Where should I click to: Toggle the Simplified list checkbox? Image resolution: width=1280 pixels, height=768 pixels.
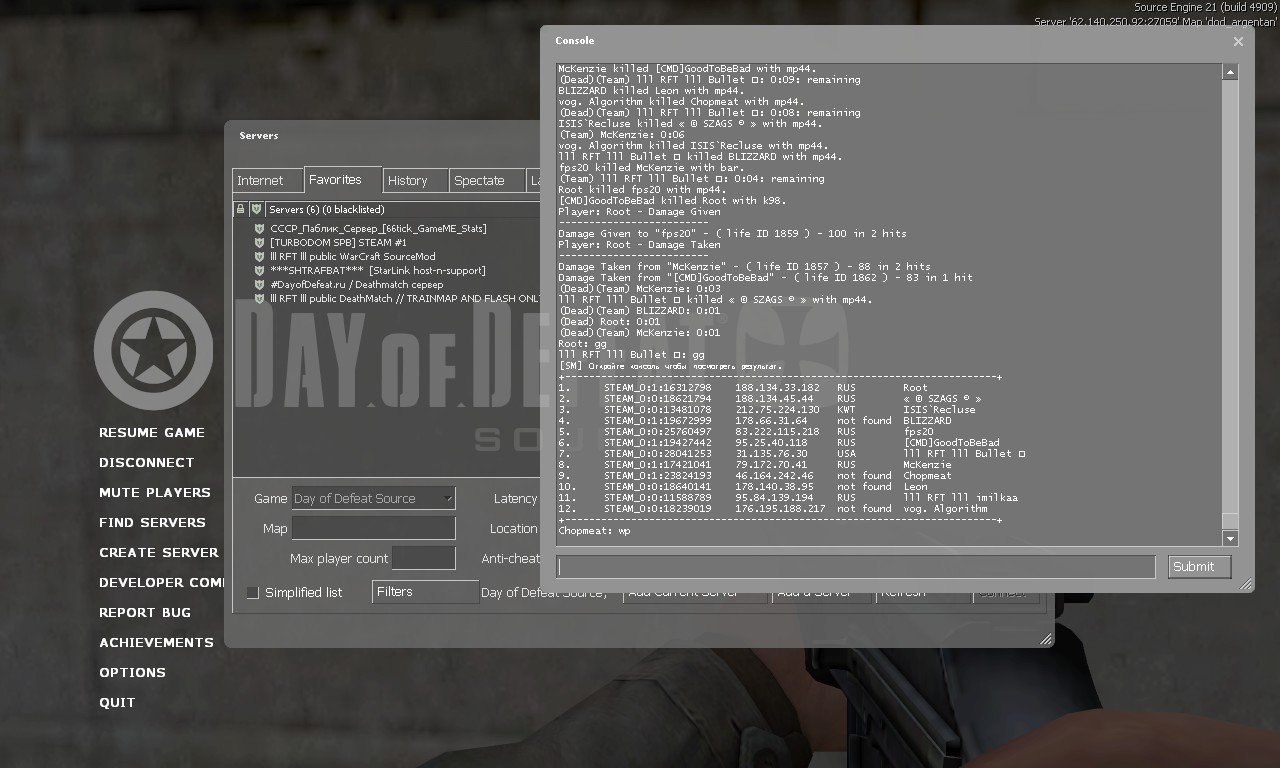click(x=253, y=592)
